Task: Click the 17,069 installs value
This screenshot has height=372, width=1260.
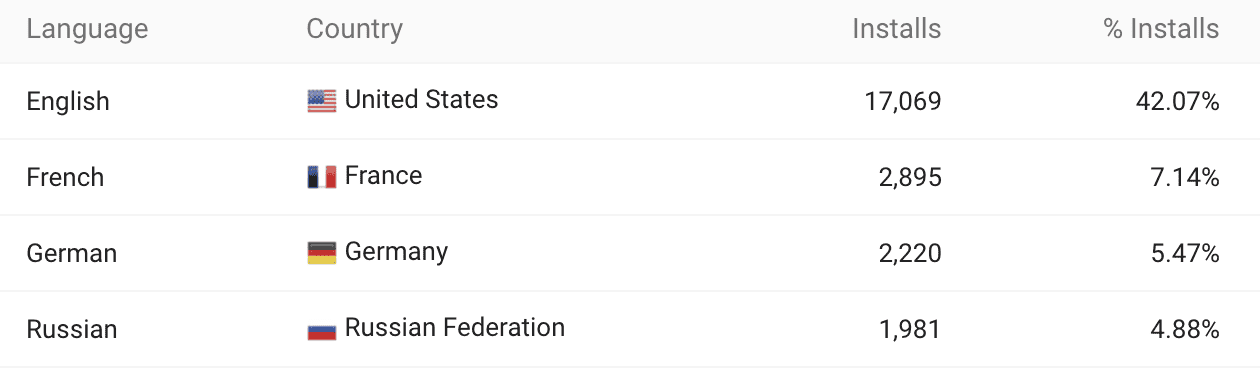Action: [x=901, y=102]
